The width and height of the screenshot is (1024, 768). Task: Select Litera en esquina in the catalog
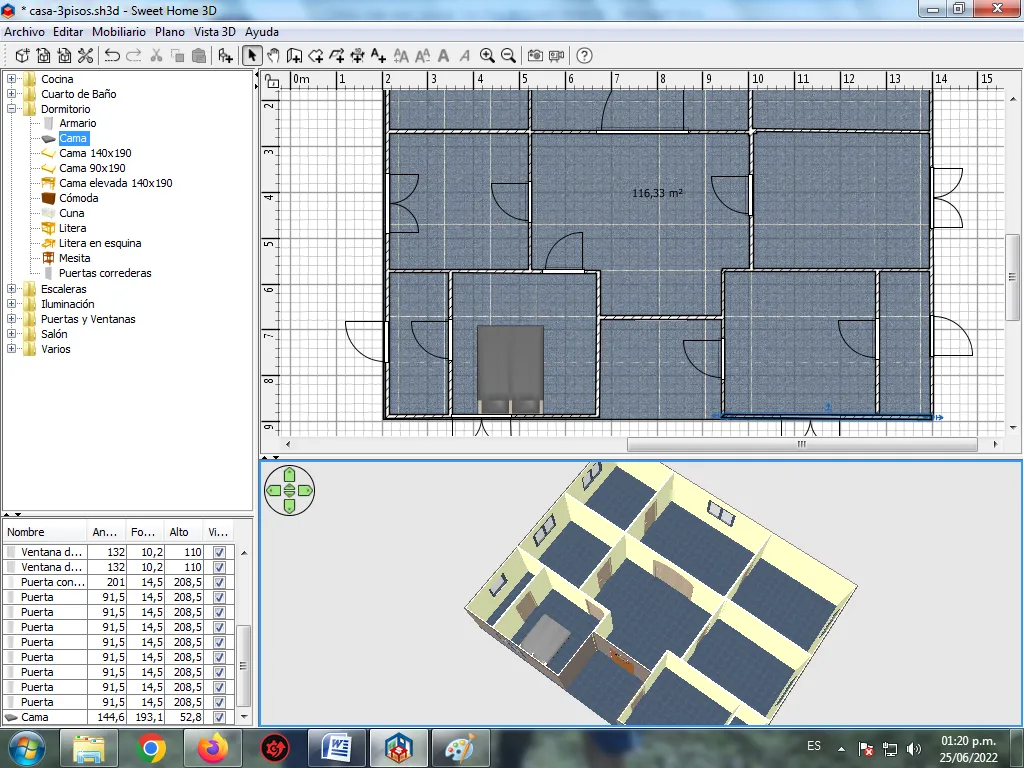[x=100, y=244]
